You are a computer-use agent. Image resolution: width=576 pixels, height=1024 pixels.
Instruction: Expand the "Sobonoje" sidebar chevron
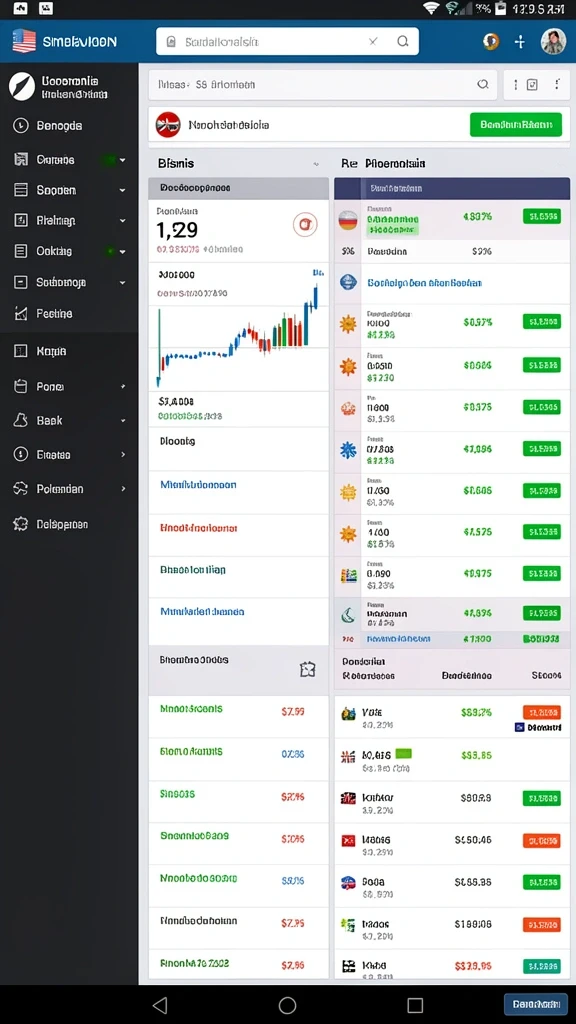point(122,283)
